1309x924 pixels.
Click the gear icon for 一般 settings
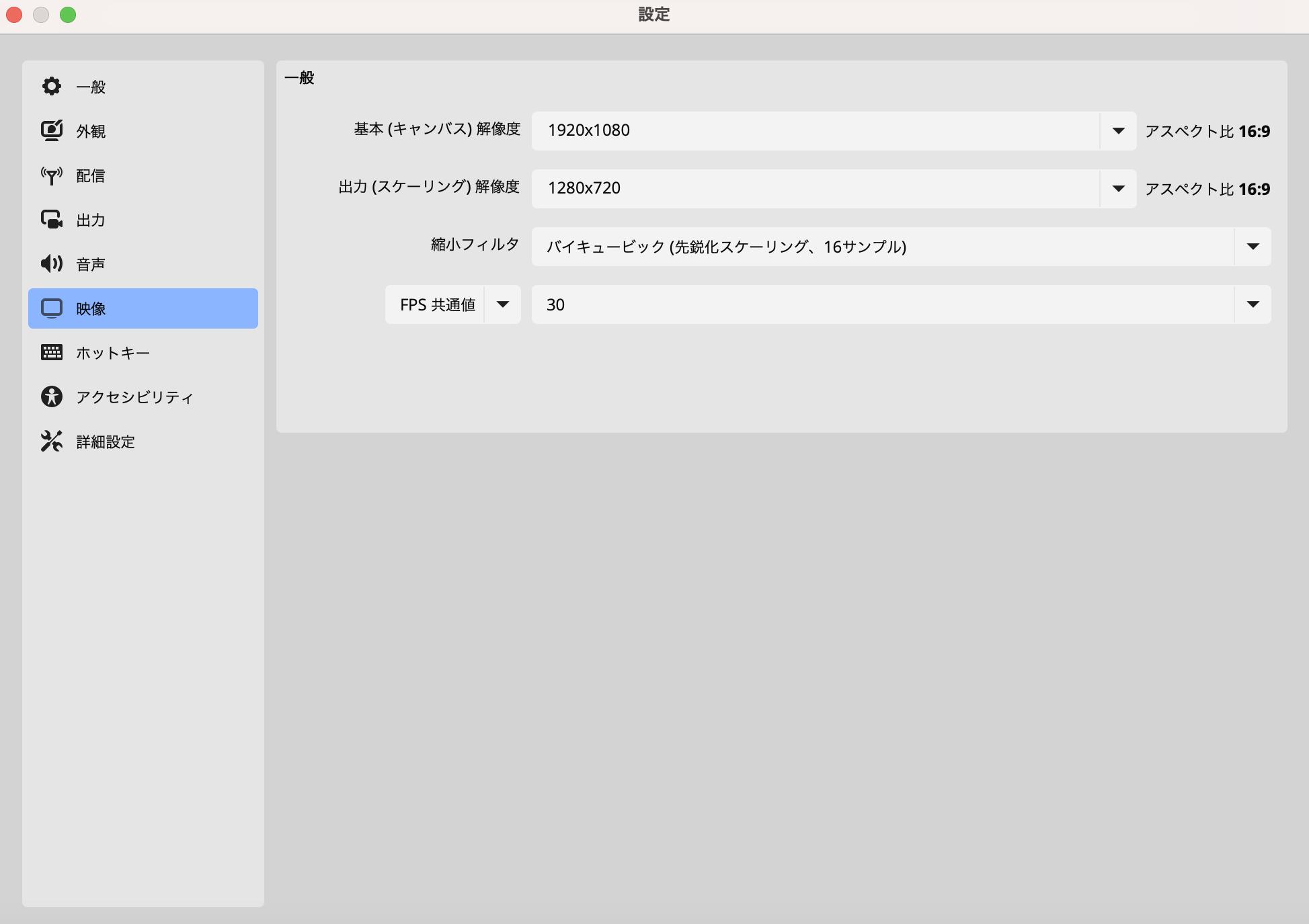tap(52, 86)
